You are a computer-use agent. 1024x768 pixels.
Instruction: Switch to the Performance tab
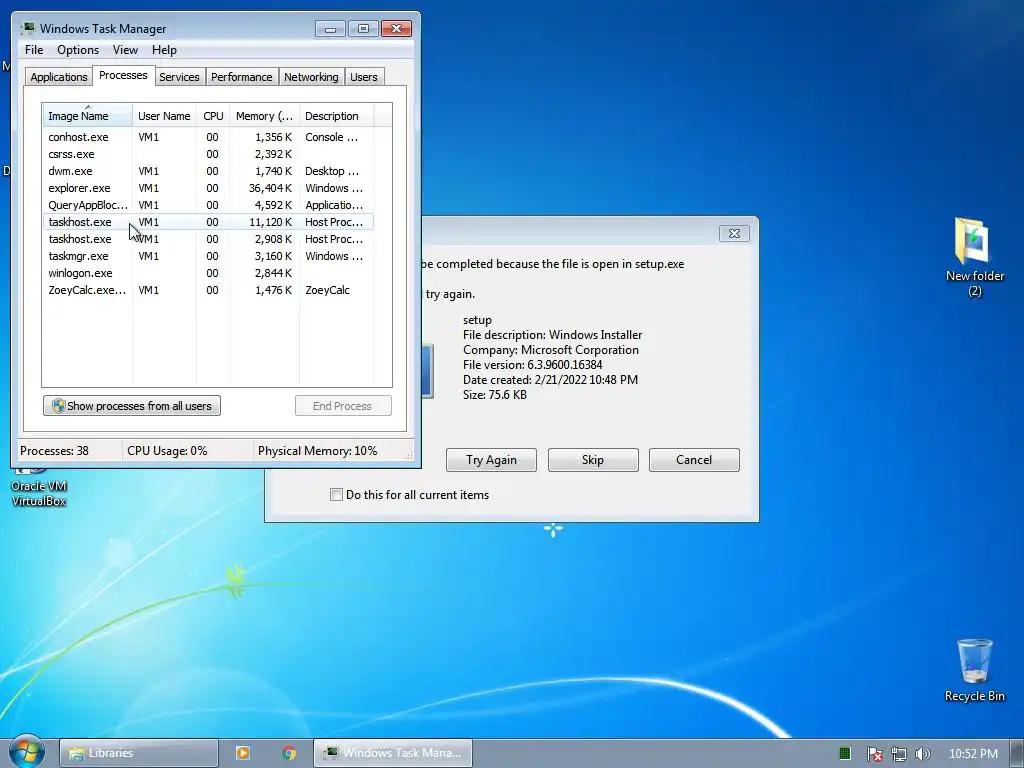[x=241, y=77]
